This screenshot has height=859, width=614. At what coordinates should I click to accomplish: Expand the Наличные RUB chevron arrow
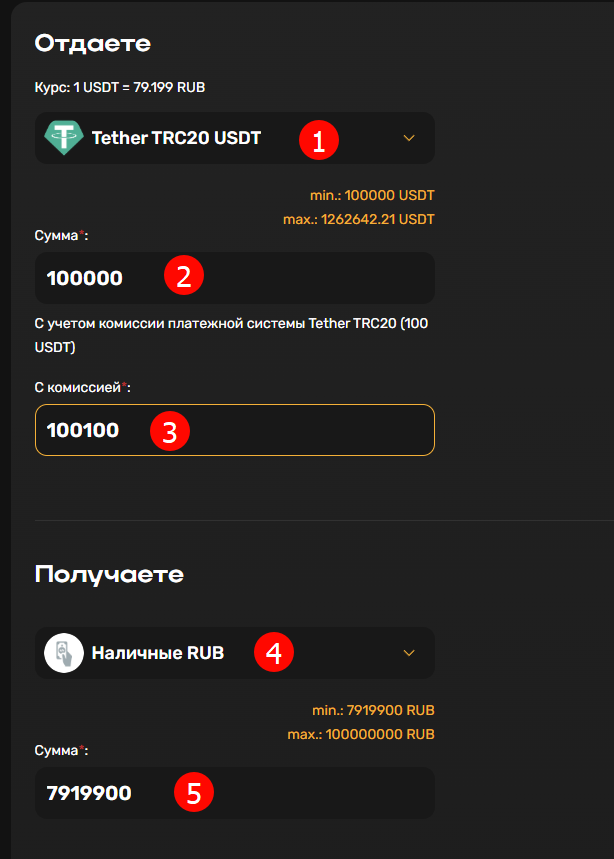409,653
